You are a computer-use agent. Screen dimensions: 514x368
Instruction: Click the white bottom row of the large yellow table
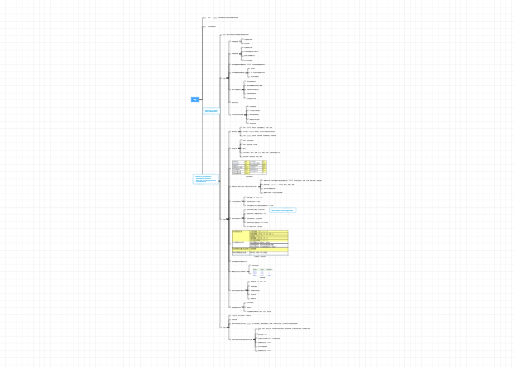coord(260,253)
